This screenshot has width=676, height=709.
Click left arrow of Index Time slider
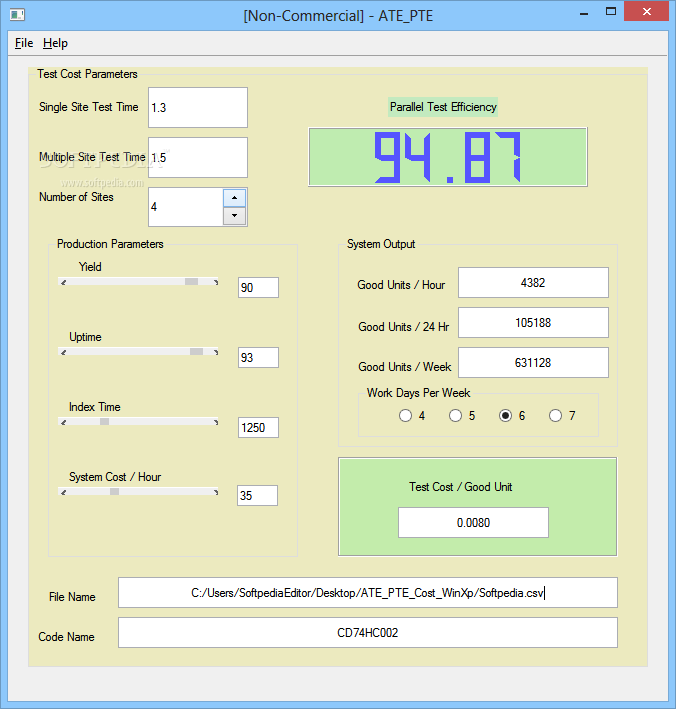click(64, 422)
